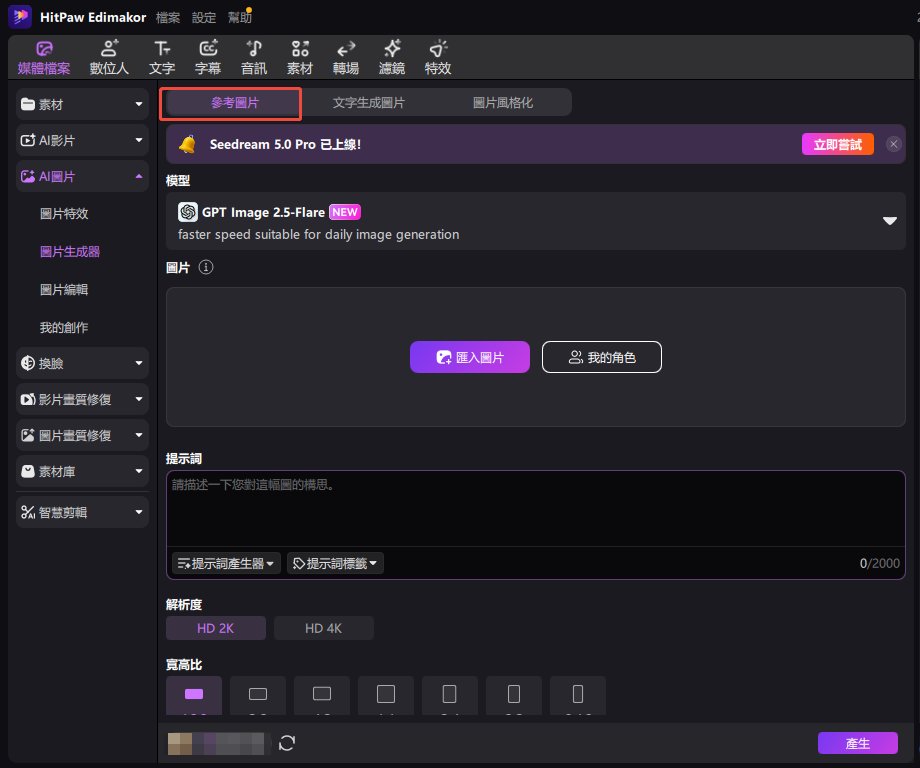Select the second aspect ratio option
This screenshot has height=768, width=920.
point(258,695)
